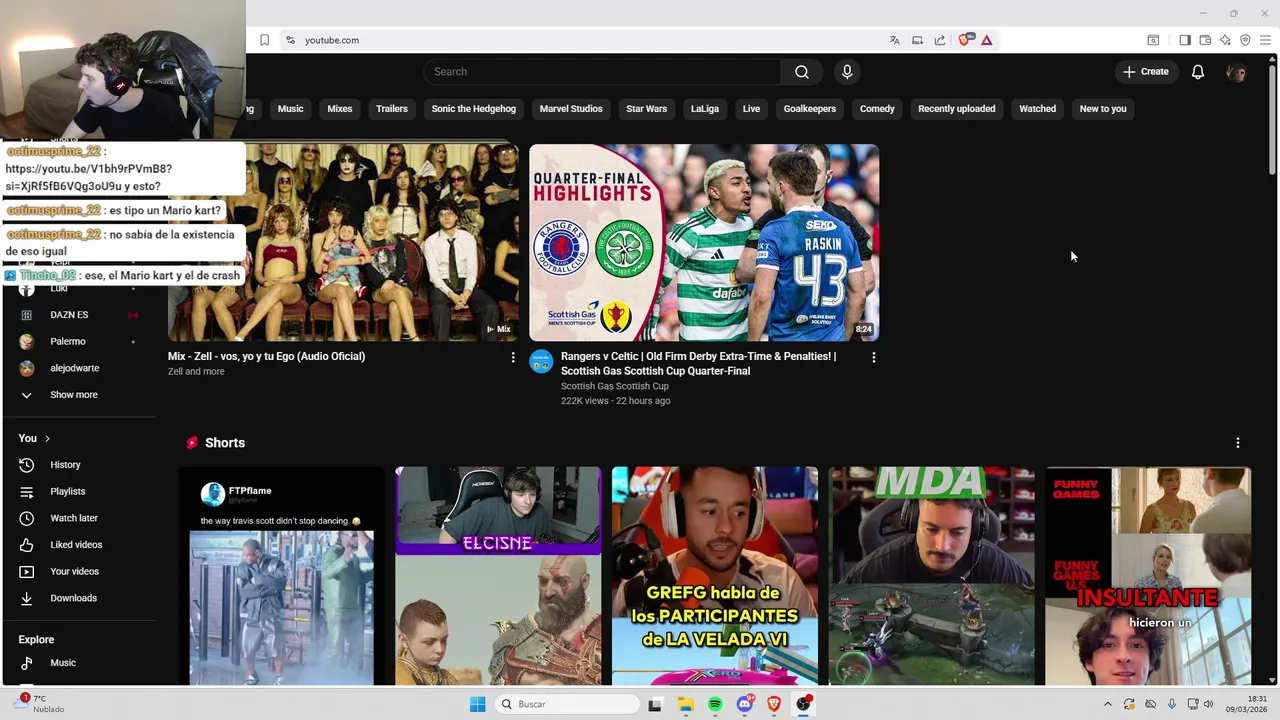This screenshot has height=720, width=1280.
Task: Open options menu for Rangers v Celtic video
Action: point(873,357)
